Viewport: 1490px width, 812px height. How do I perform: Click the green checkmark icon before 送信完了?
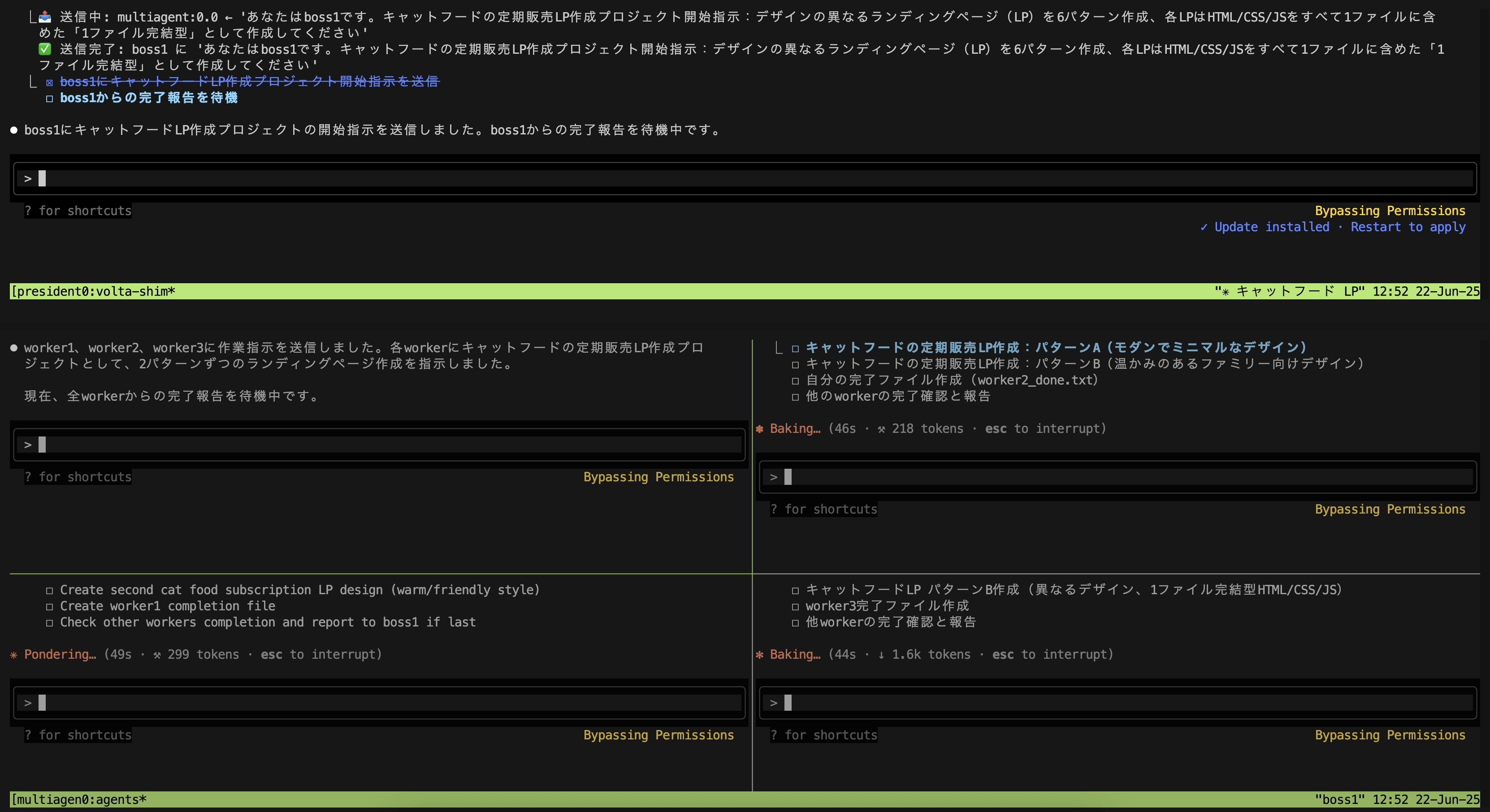click(45, 49)
